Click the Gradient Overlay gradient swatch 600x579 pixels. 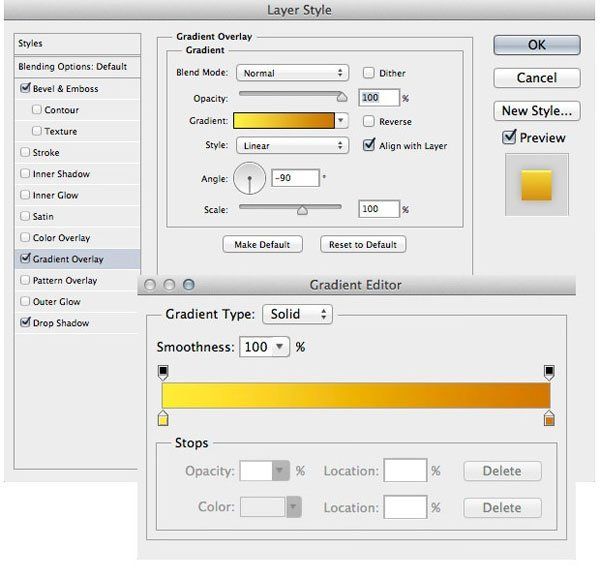point(284,121)
